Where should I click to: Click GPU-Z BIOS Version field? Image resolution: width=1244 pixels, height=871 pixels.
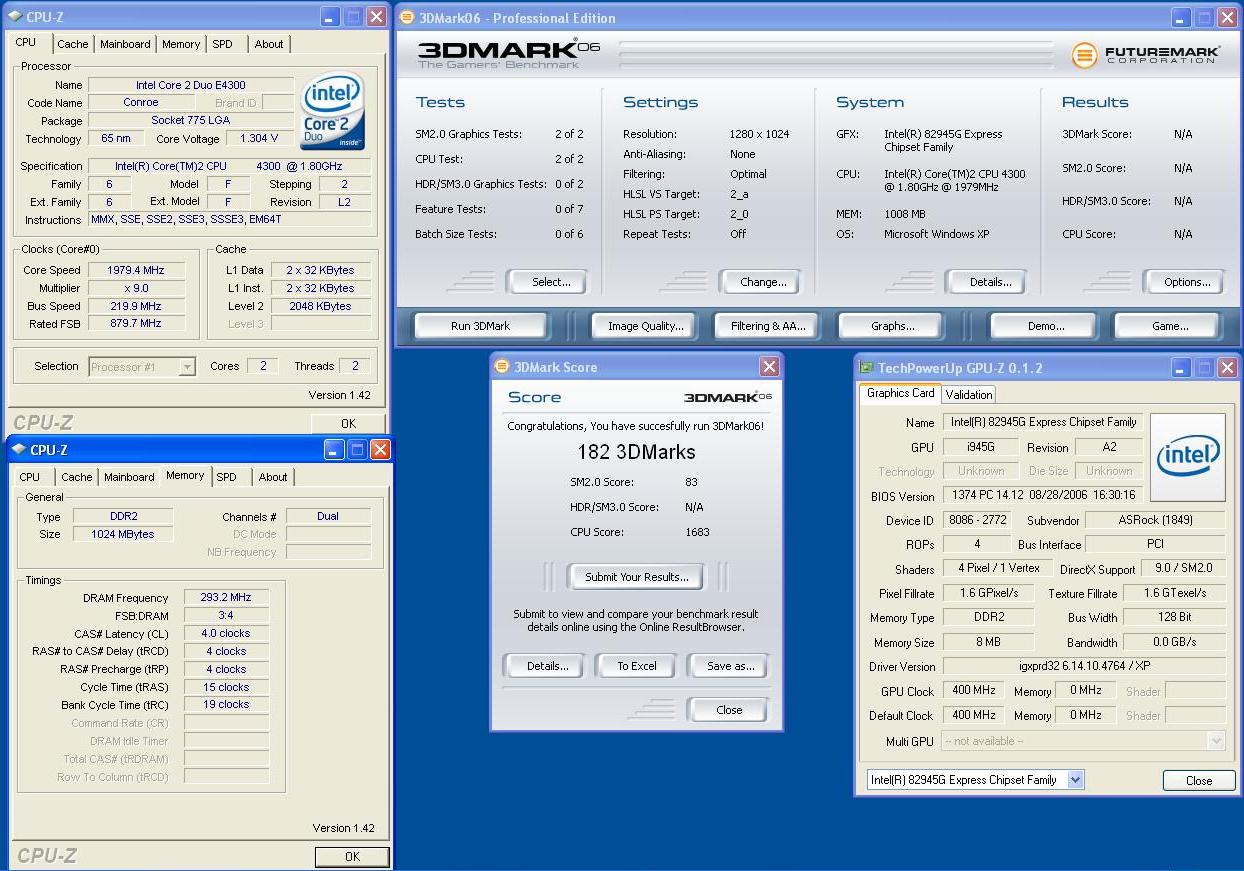(x=1041, y=496)
